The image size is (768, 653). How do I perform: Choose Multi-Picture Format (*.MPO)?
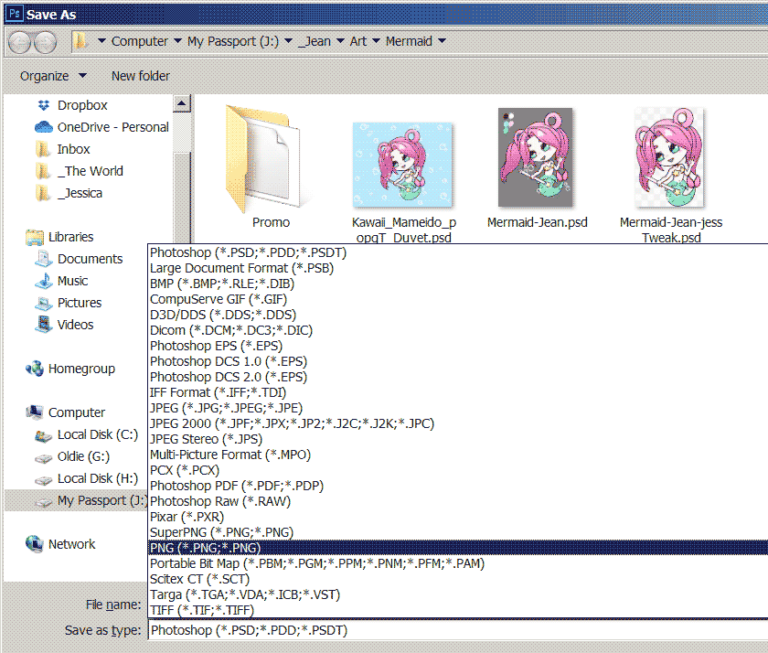[x=457, y=455]
